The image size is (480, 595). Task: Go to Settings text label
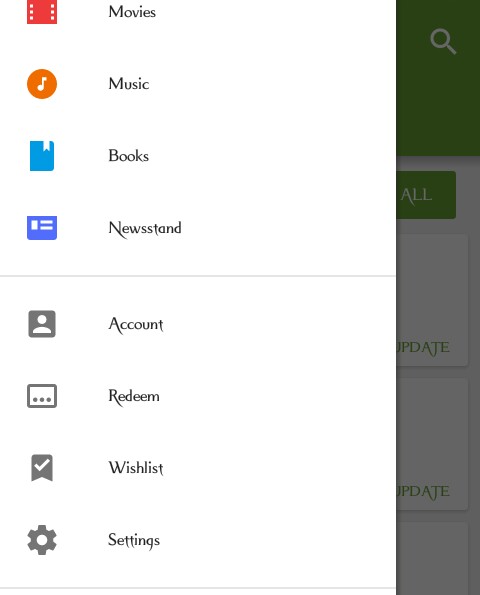(134, 541)
